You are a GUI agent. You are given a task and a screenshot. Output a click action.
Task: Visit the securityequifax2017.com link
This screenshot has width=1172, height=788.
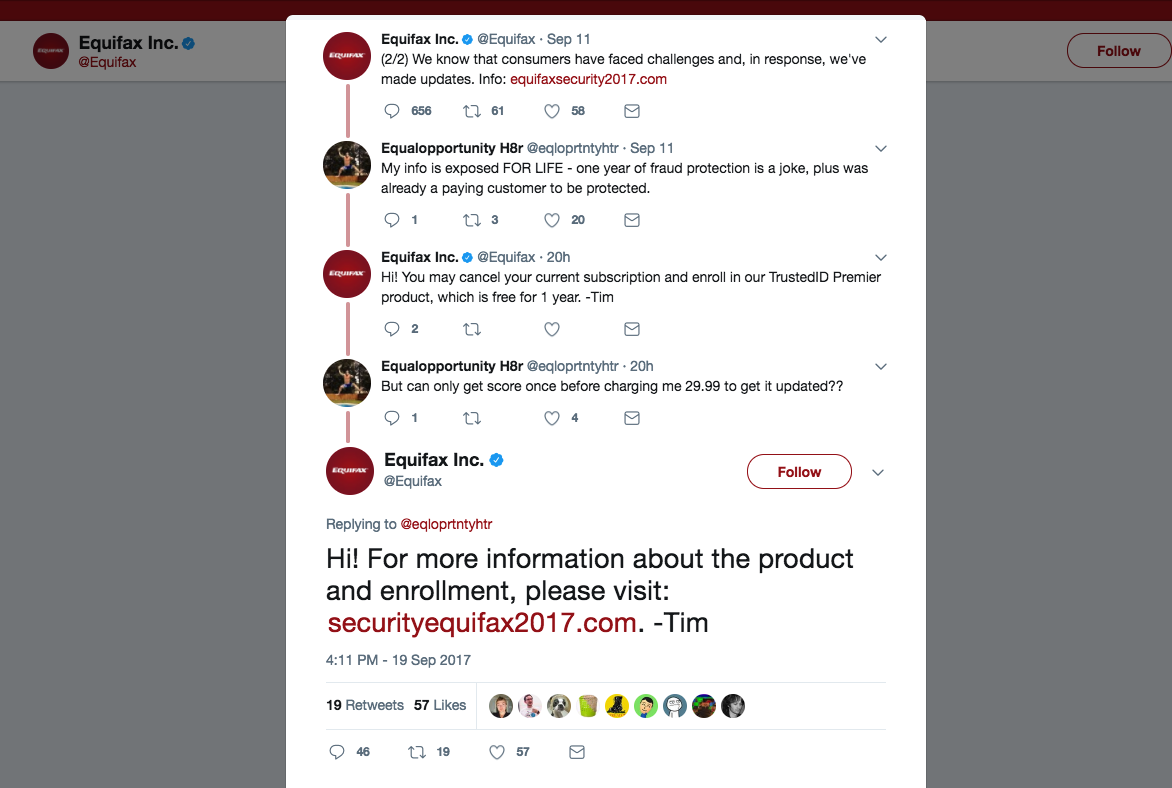(x=482, y=623)
